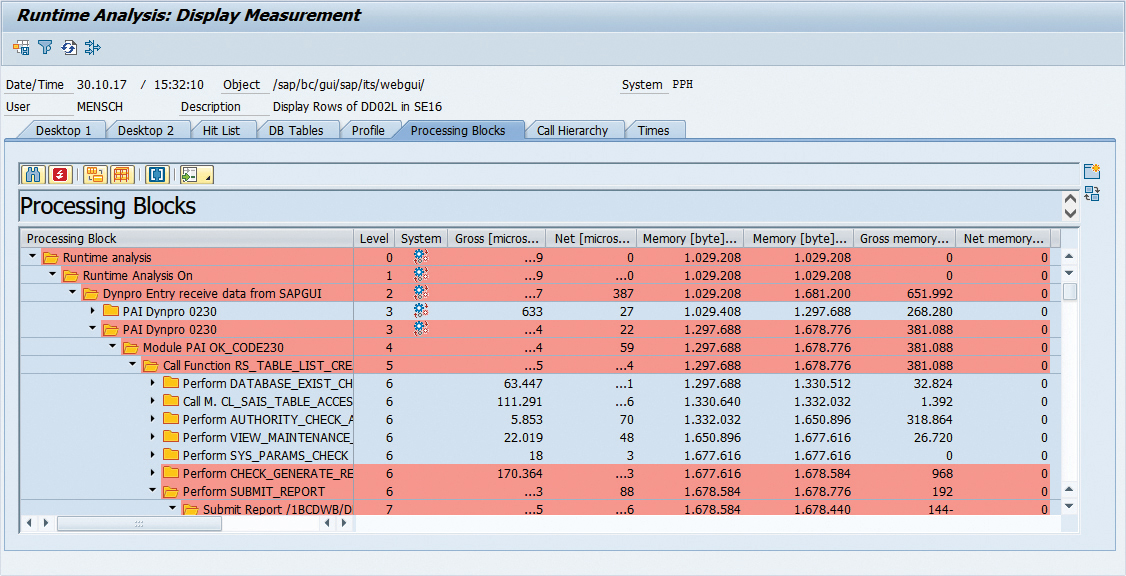The height and width of the screenshot is (576, 1126).
Task: Click the refresh document icon in top toolbar
Action: coord(69,47)
